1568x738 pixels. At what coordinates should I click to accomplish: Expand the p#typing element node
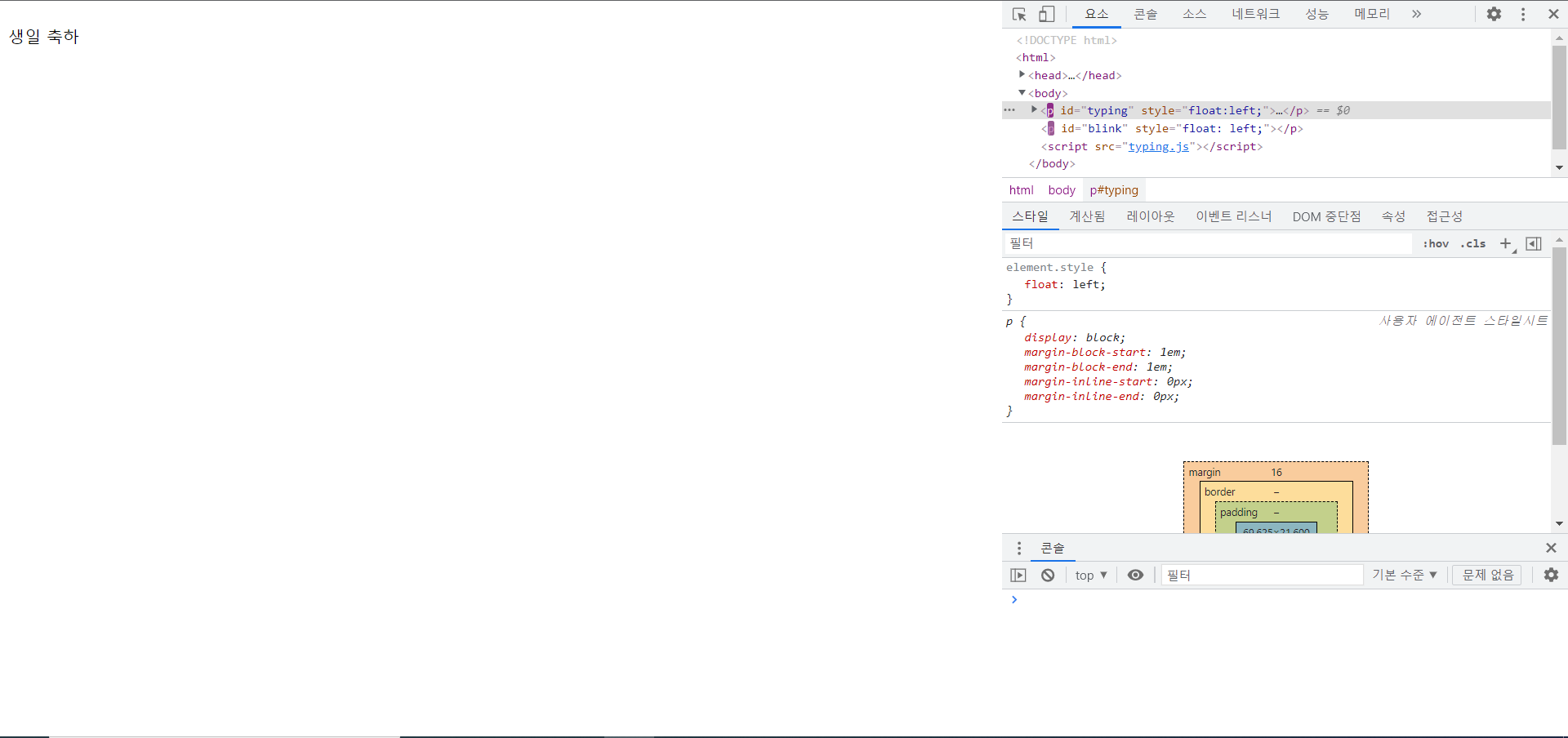(x=1034, y=109)
